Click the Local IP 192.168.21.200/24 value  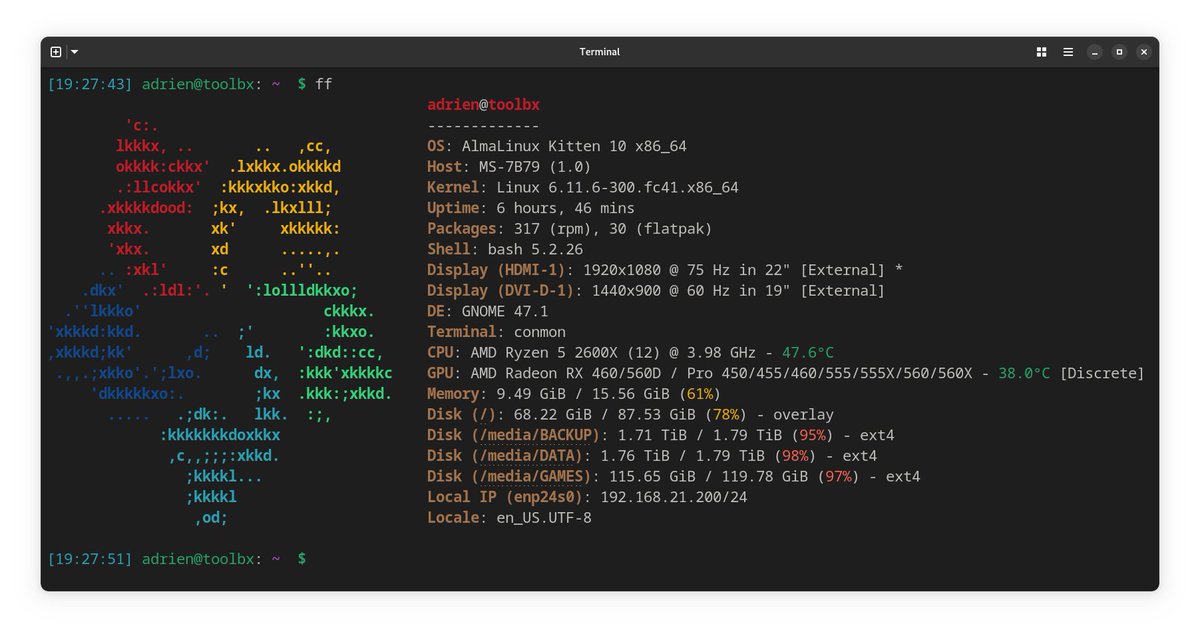click(673, 497)
